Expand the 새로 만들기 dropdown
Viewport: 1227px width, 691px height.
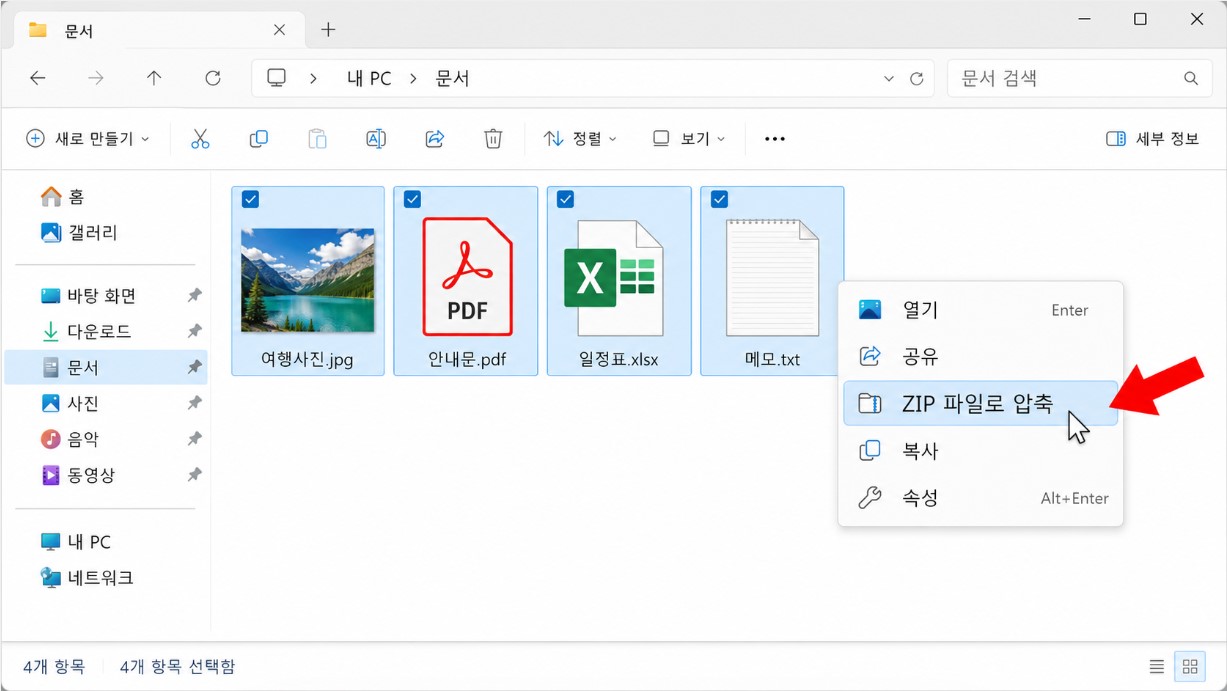pyautogui.click(x=88, y=139)
